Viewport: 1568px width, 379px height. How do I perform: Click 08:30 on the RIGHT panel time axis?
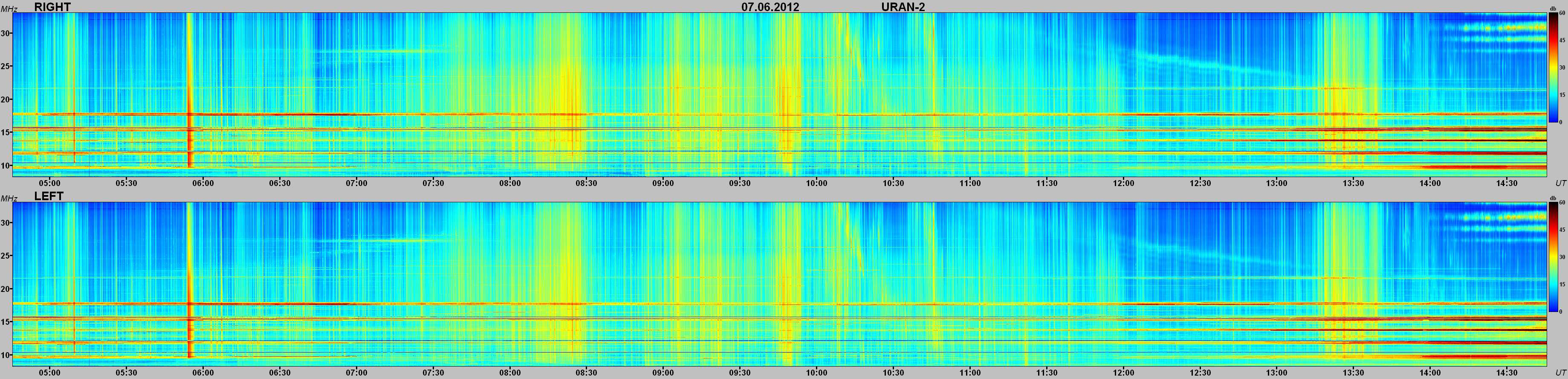pyautogui.click(x=586, y=183)
